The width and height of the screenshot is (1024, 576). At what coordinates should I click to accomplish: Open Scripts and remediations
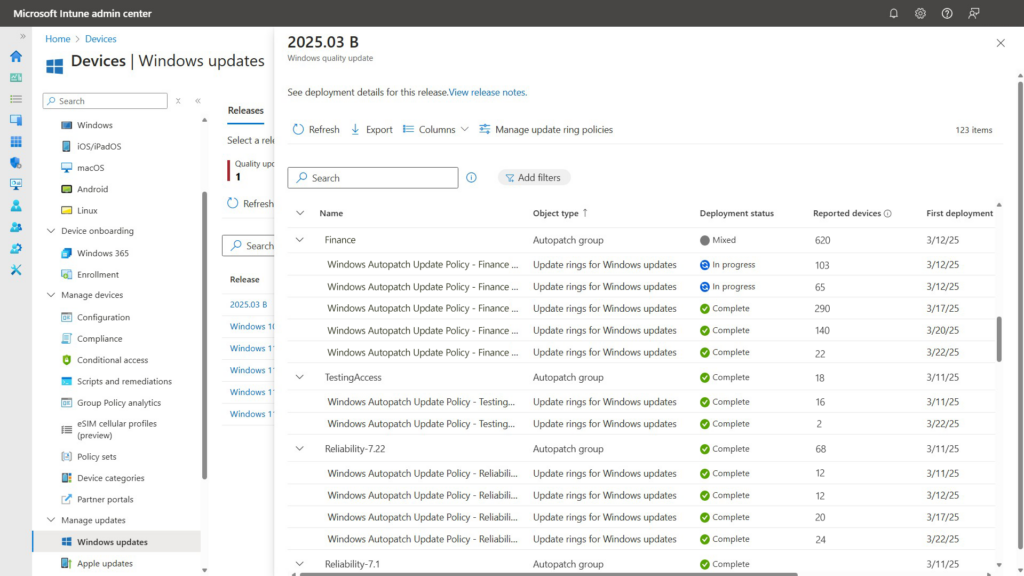[125, 381]
